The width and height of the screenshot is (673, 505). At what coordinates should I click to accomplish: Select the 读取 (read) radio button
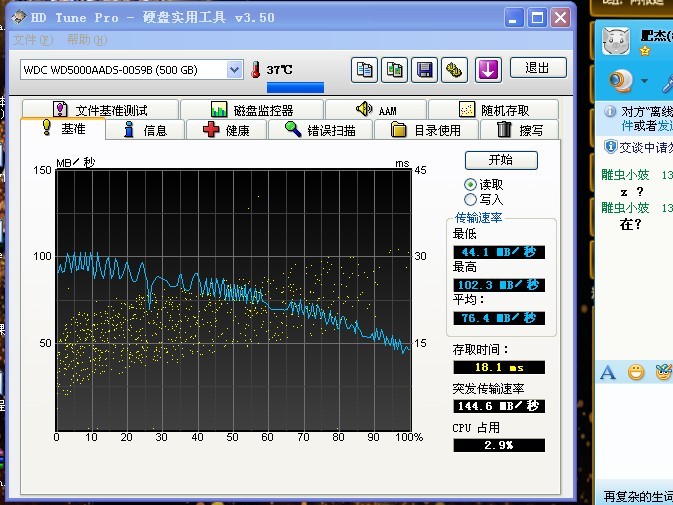pos(471,185)
